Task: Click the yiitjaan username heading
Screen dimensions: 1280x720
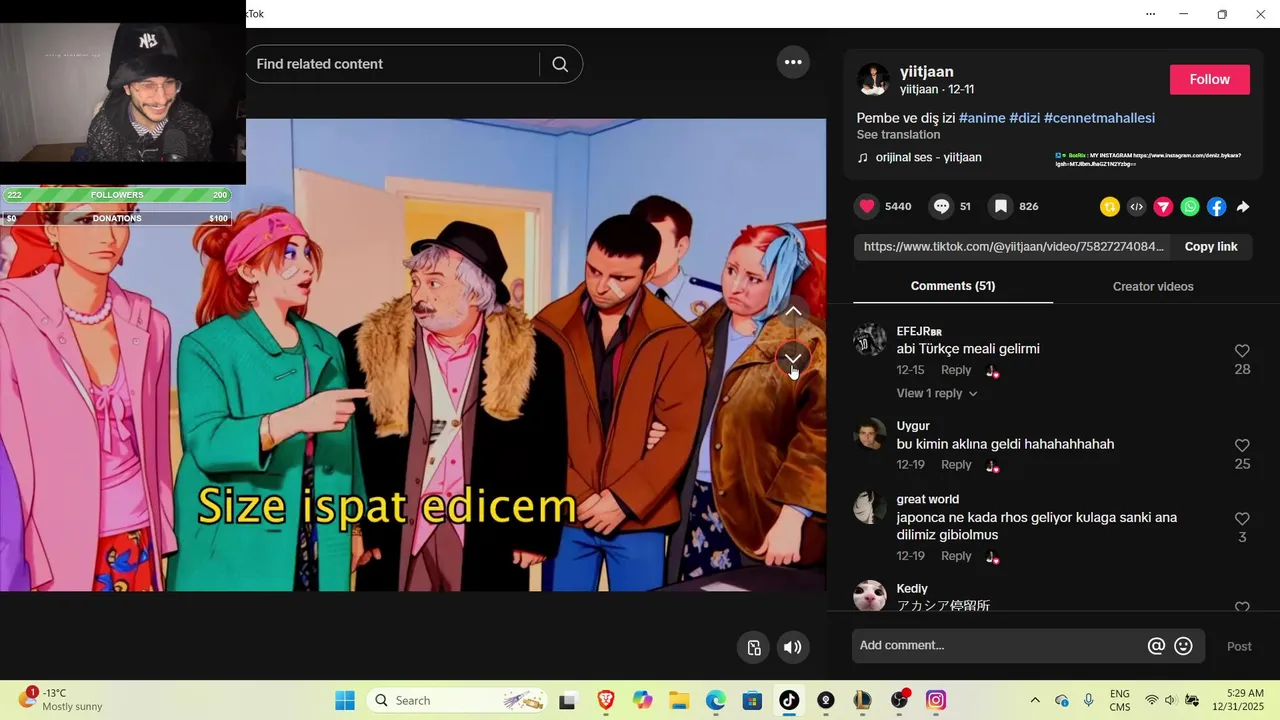Action: click(926, 72)
